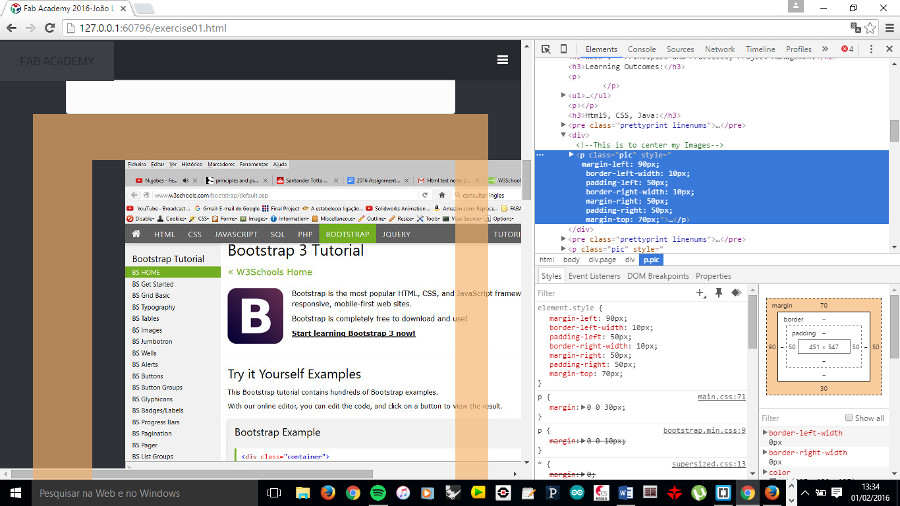The width and height of the screenshot is (900, 506).
Task: Expand the highlighted p class pic node
Action: (571, 154)
